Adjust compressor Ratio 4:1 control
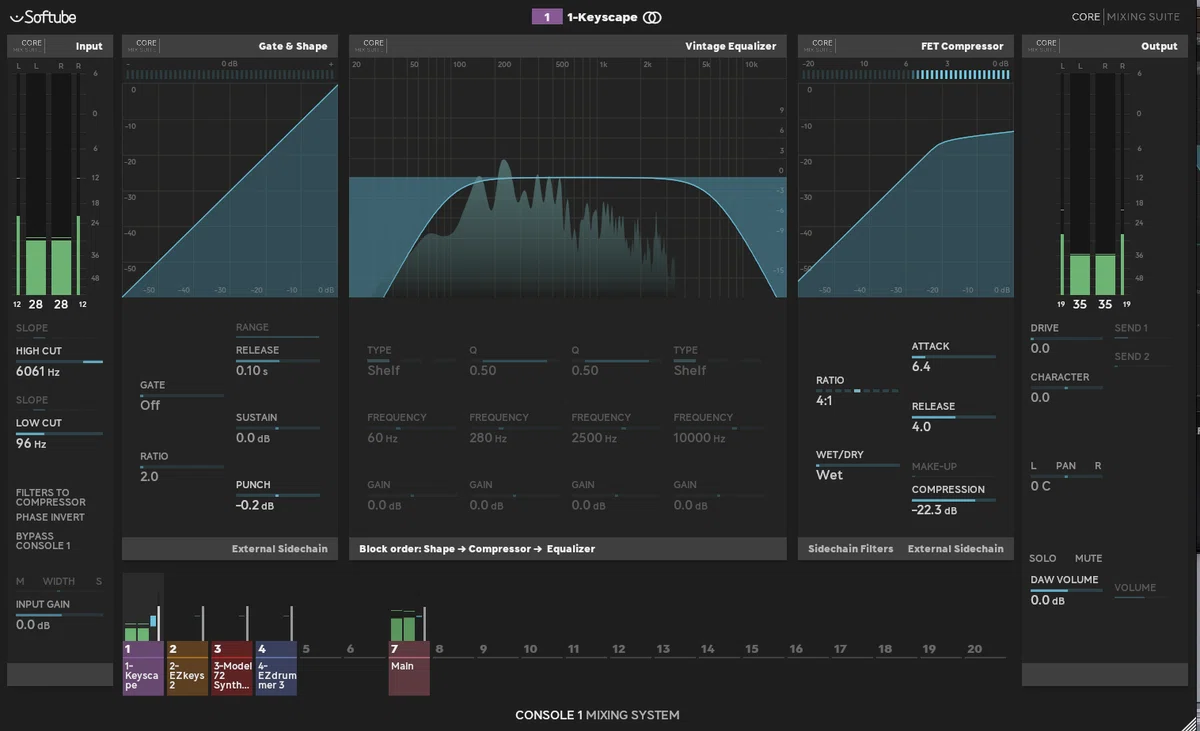The image size is (1200, 731). pos(857,390)
